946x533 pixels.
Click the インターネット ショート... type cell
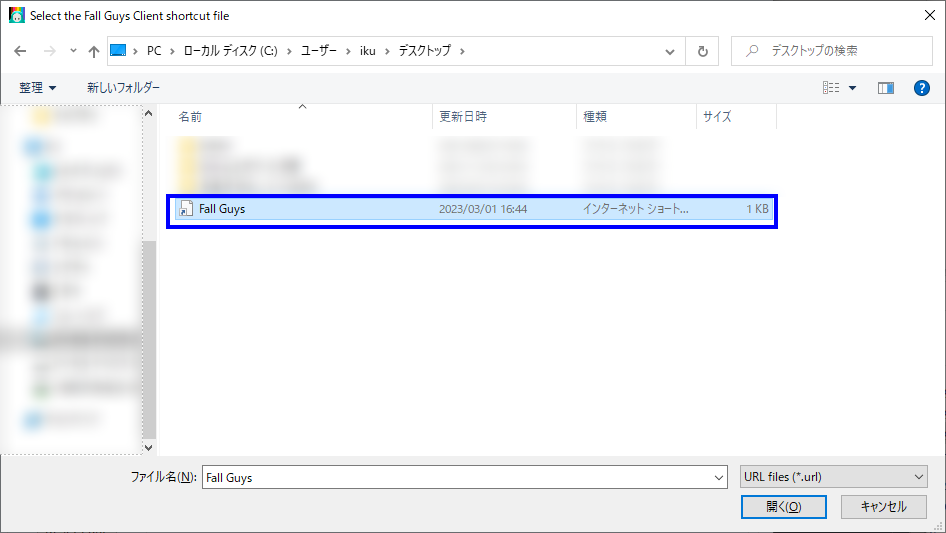point(635,209)
